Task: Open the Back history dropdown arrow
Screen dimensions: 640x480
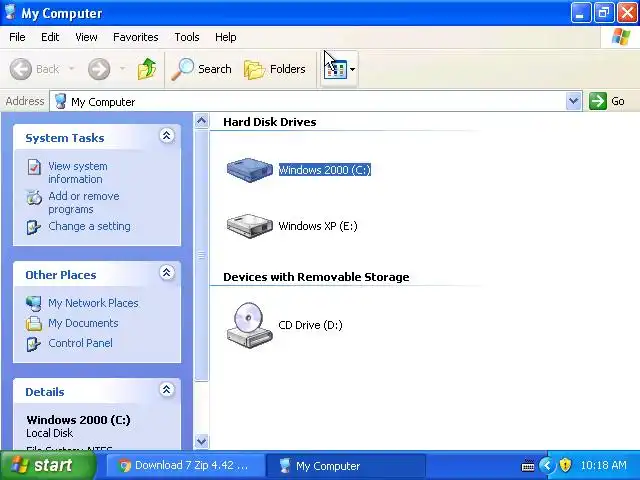Action: (71, 69)
